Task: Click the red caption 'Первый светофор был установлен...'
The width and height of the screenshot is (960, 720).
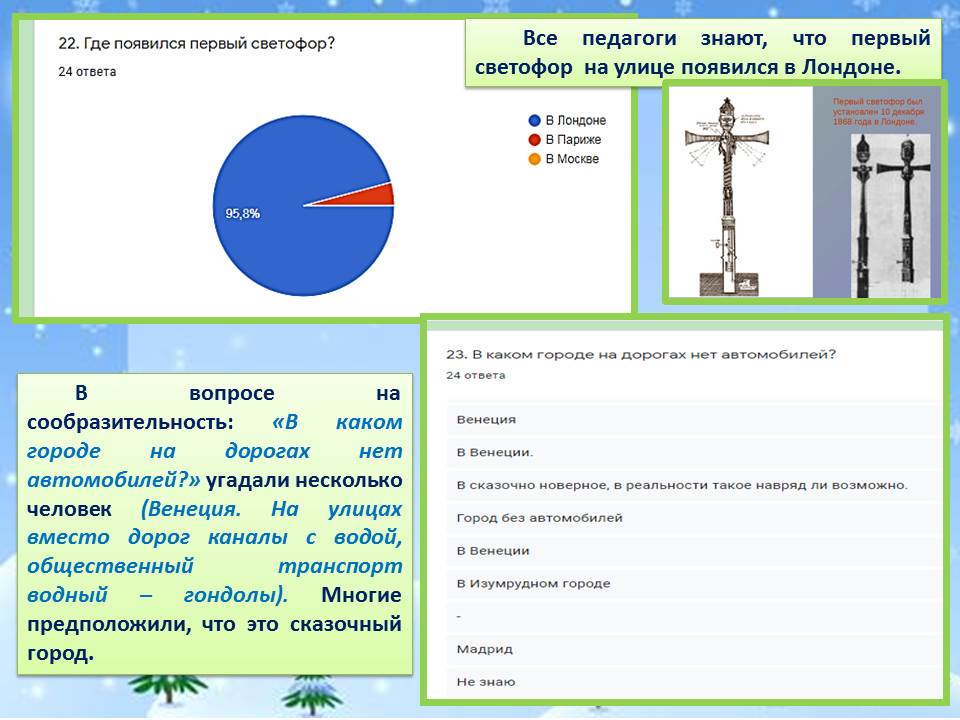Action: [878, 111]
